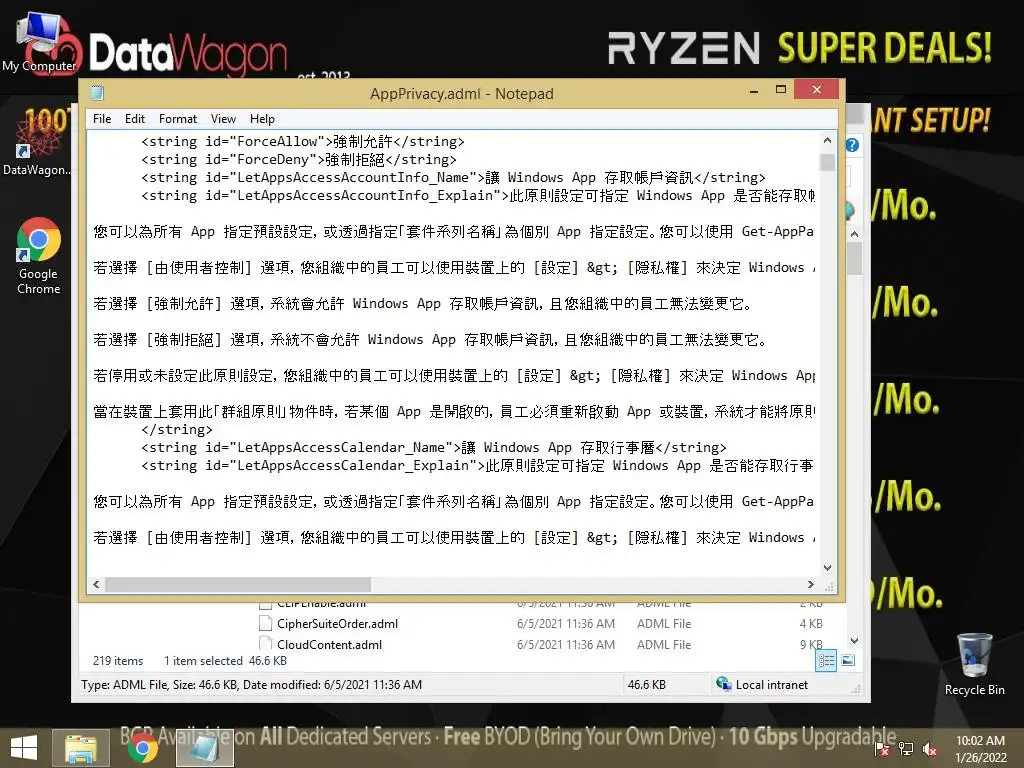Screen dimensions: 1024x768
Task: Click the CipherSuiteOrder.adml file icon
Action: coord(265,624)
